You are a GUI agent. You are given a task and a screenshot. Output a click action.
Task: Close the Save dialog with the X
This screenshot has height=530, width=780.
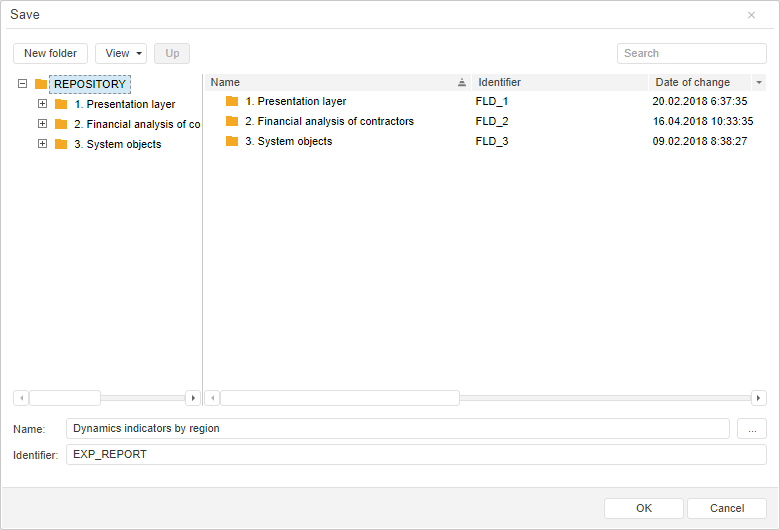coord(751,15)
